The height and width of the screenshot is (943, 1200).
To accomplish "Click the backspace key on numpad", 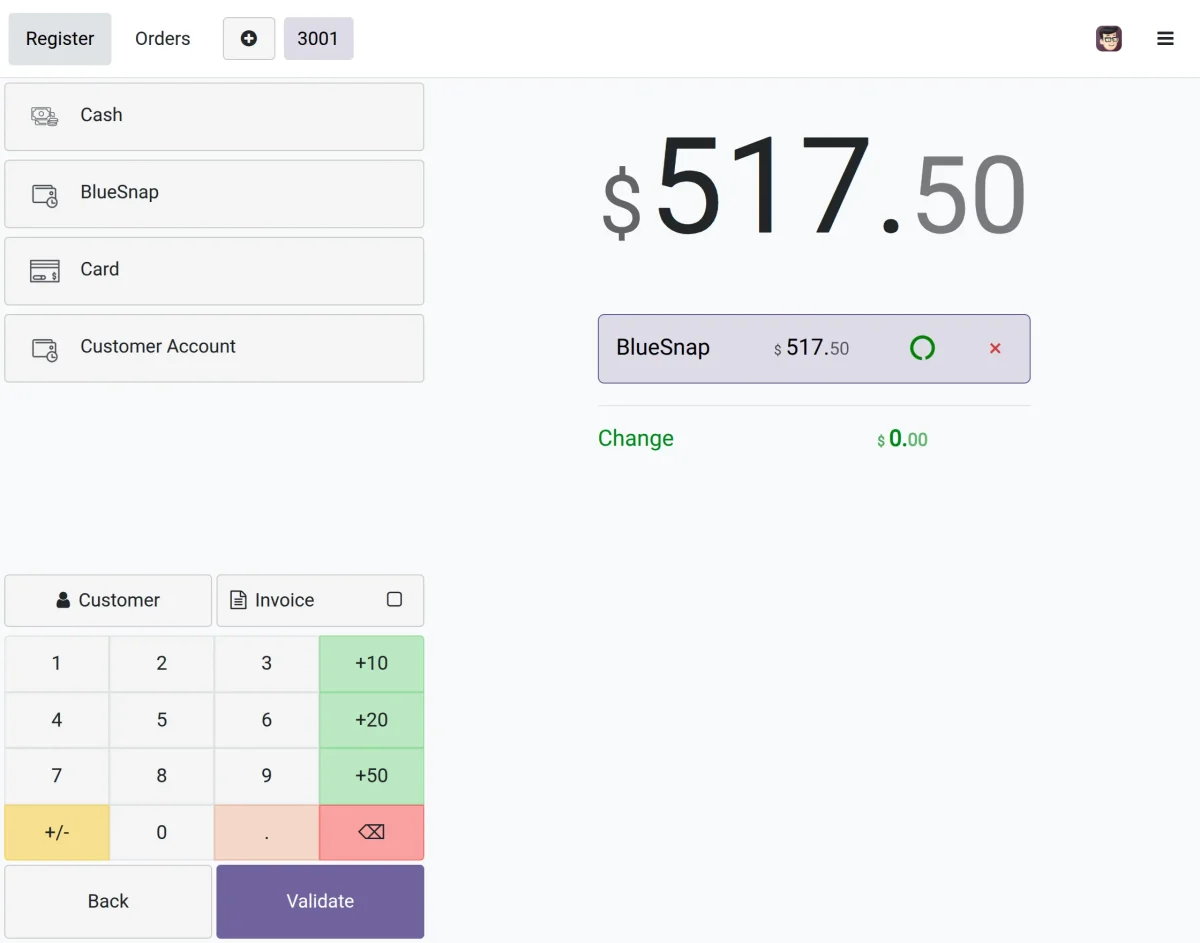I will tap(371, 832).
